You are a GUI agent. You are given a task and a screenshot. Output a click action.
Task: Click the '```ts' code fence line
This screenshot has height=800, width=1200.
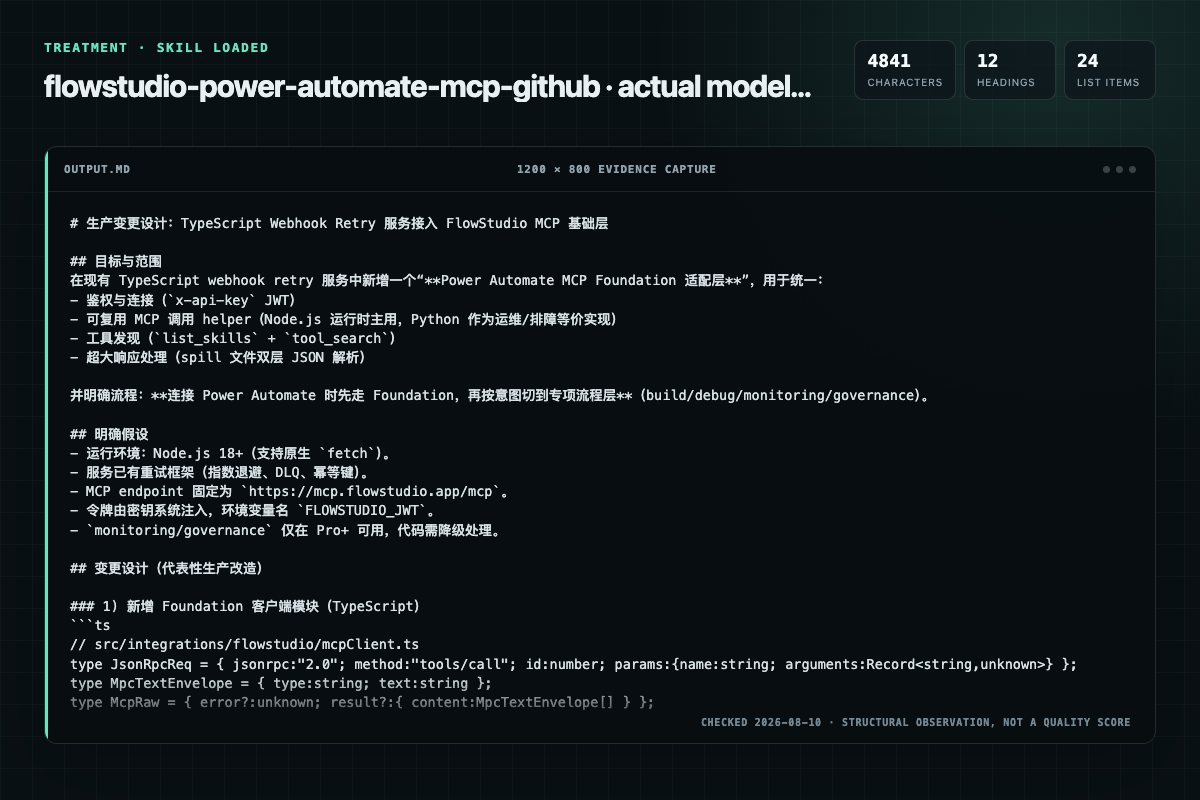(x=90, y=626)
